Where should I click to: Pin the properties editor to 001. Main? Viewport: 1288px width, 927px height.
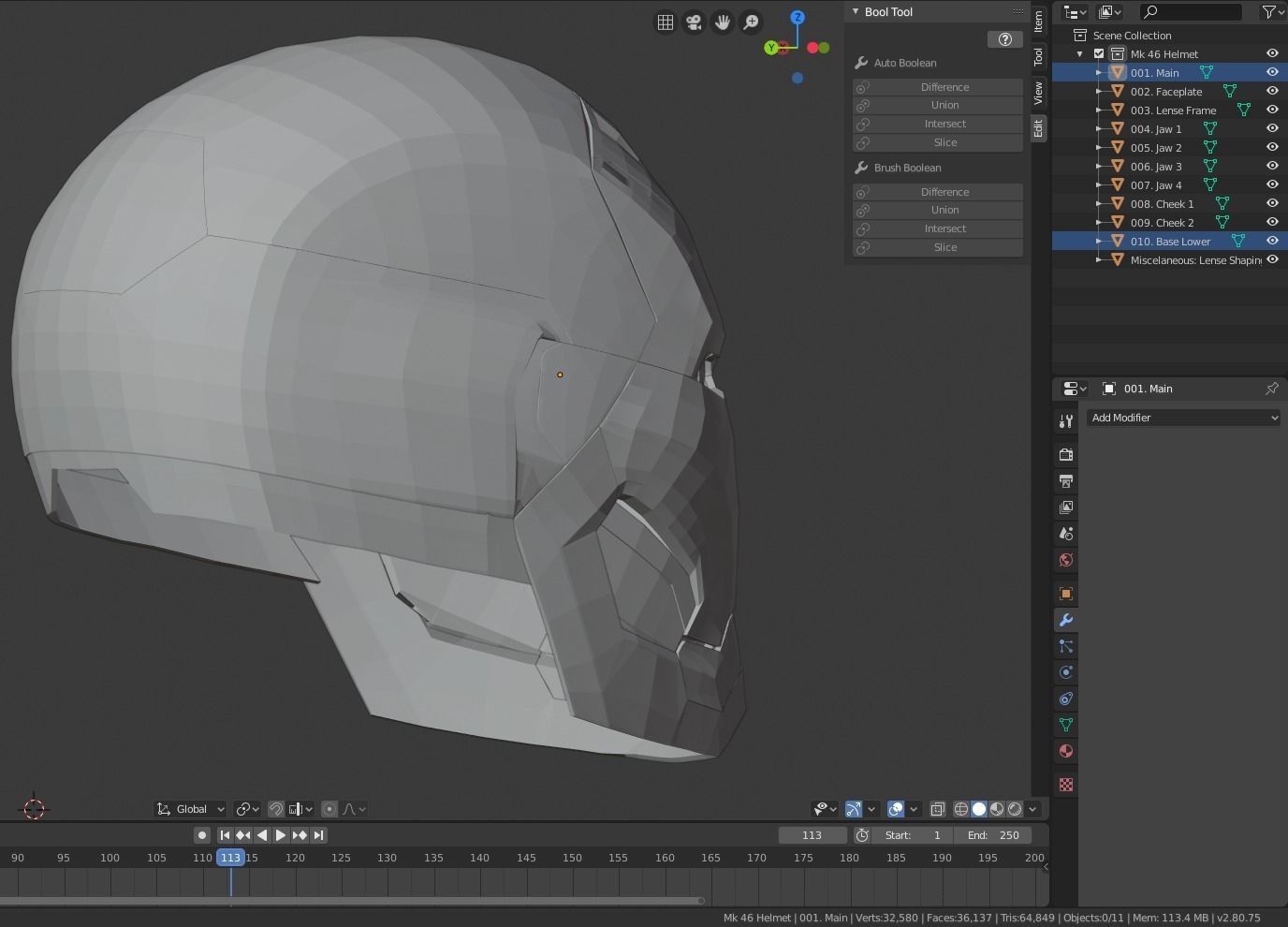pos(1272,389)
